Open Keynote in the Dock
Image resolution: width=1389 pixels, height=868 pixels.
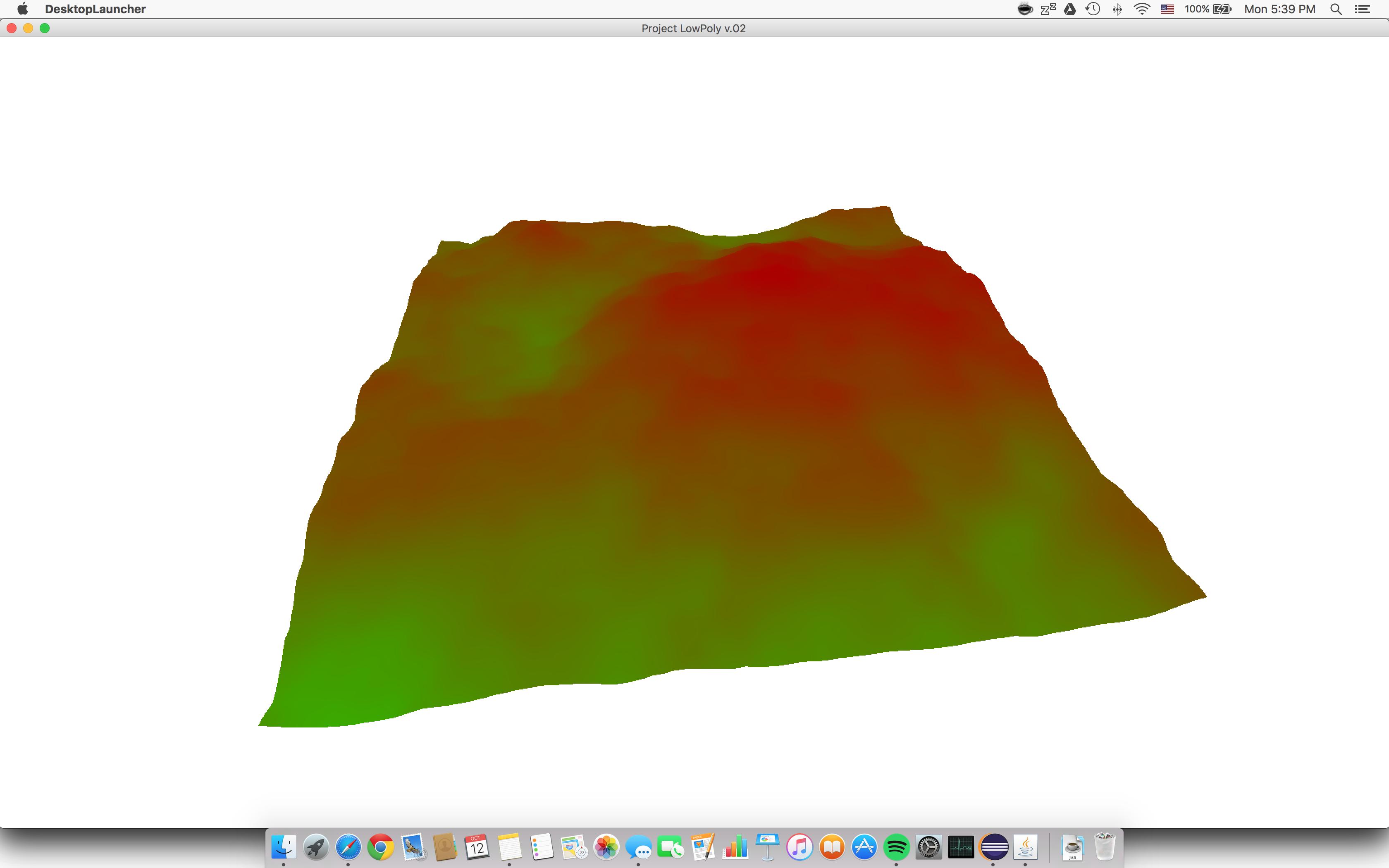(767, 847)
